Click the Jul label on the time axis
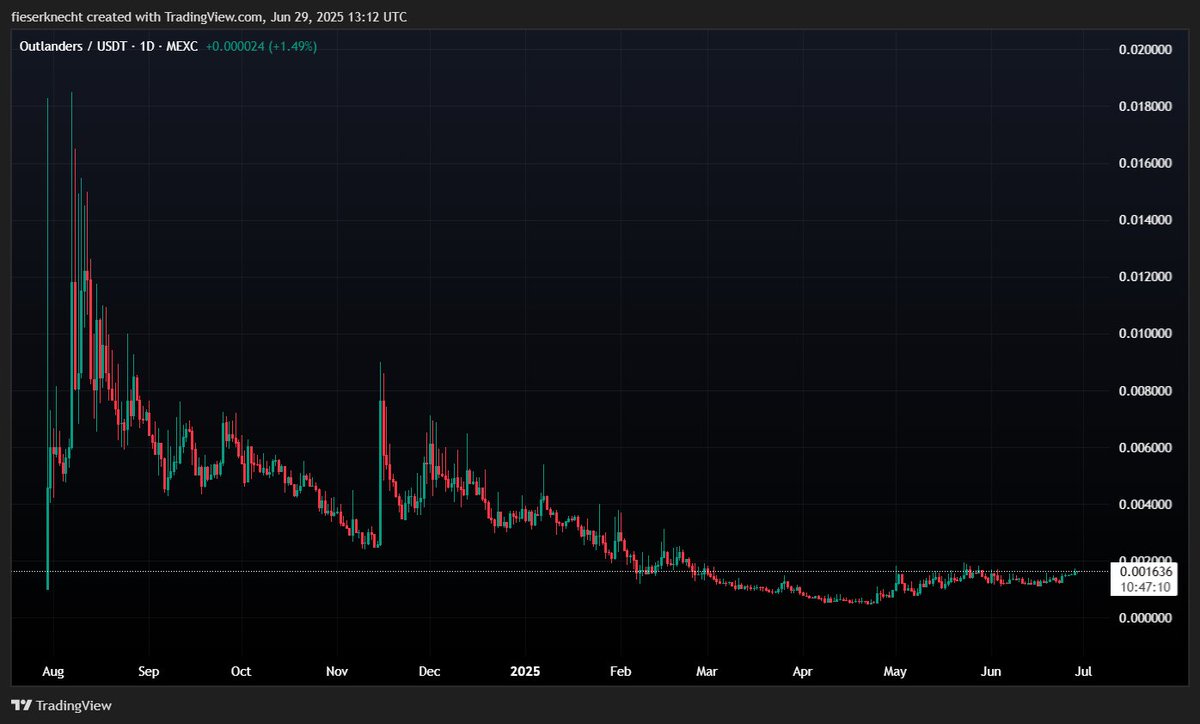 (1082, 672)
